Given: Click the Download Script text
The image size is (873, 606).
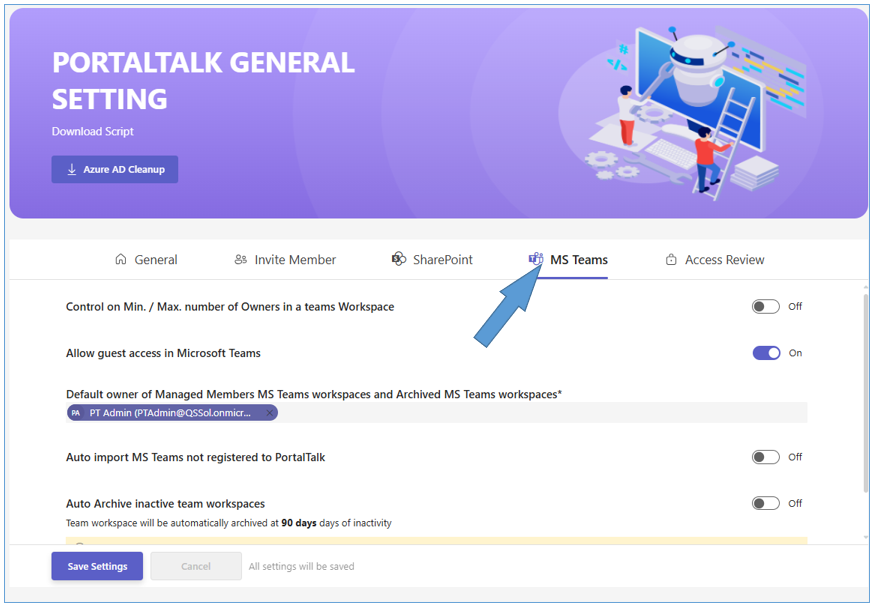Looking at the screenshot, I should [93, 132].
